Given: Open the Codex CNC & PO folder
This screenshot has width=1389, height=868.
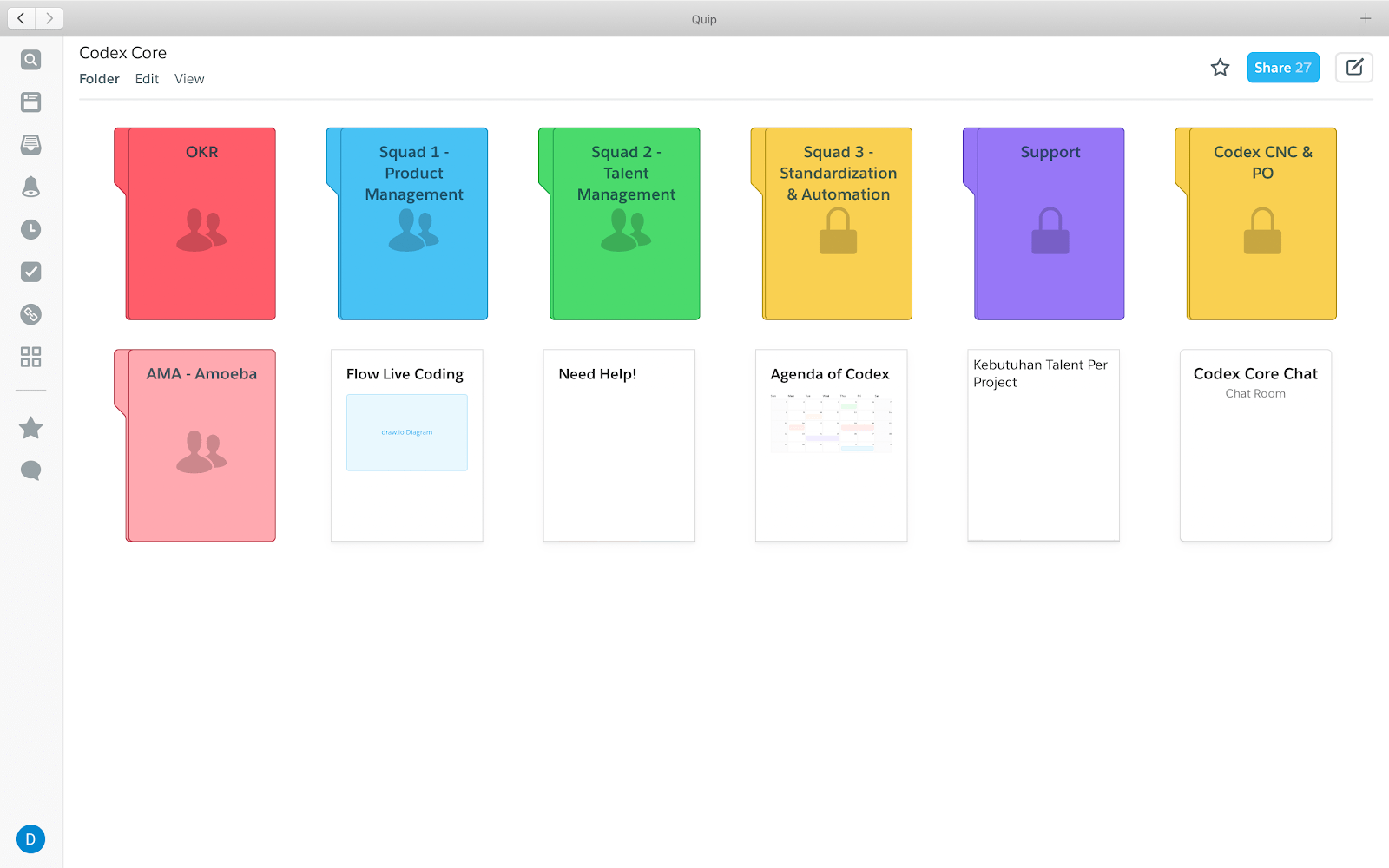Looking at the screenshot, I should (1256, 224).
